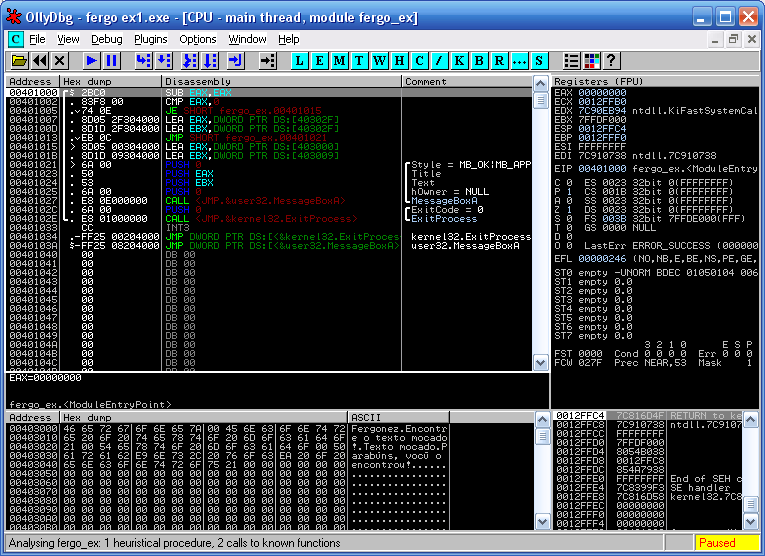
Task: Click the Comment column header
Action: pos(466,81)
